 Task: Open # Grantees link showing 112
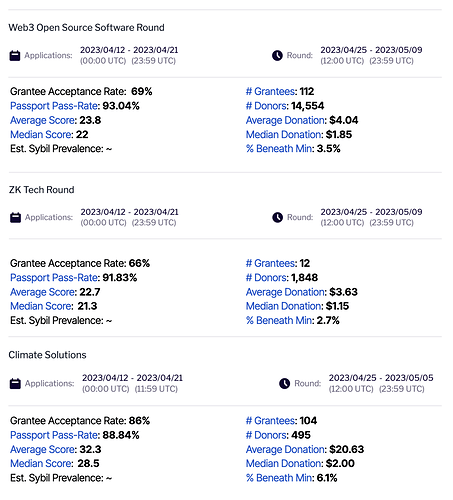tap(270, 91)
